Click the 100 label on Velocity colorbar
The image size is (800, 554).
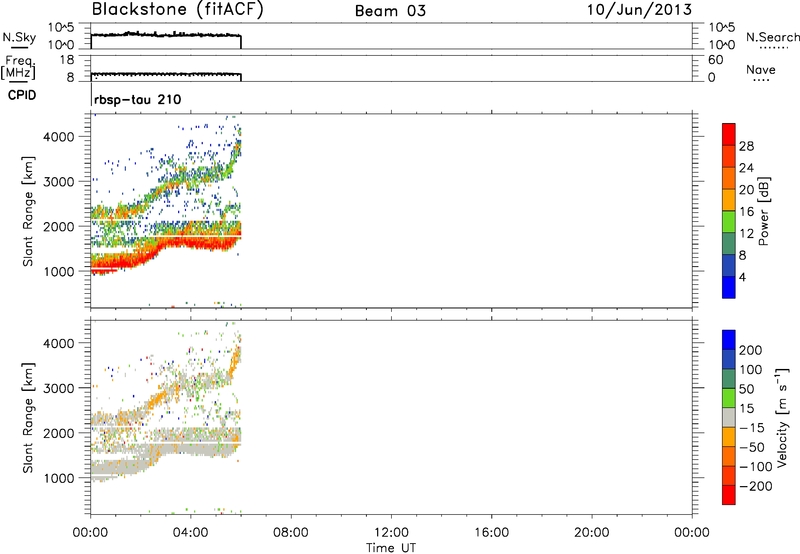[x=751, y=370]
